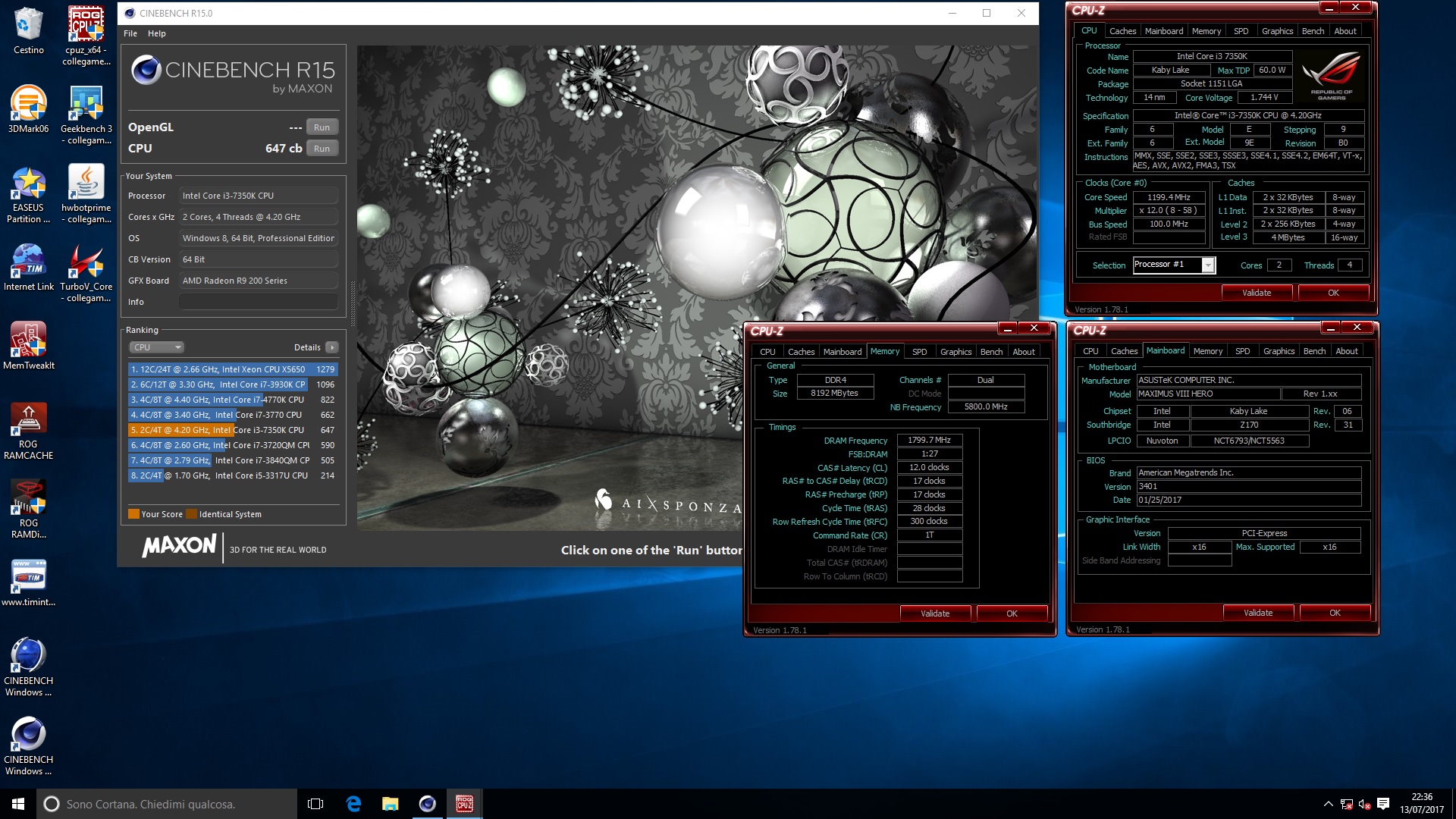
Task: Launch the upper CINEBENCH Windows desktop icon
Action: tap(28, 667)
